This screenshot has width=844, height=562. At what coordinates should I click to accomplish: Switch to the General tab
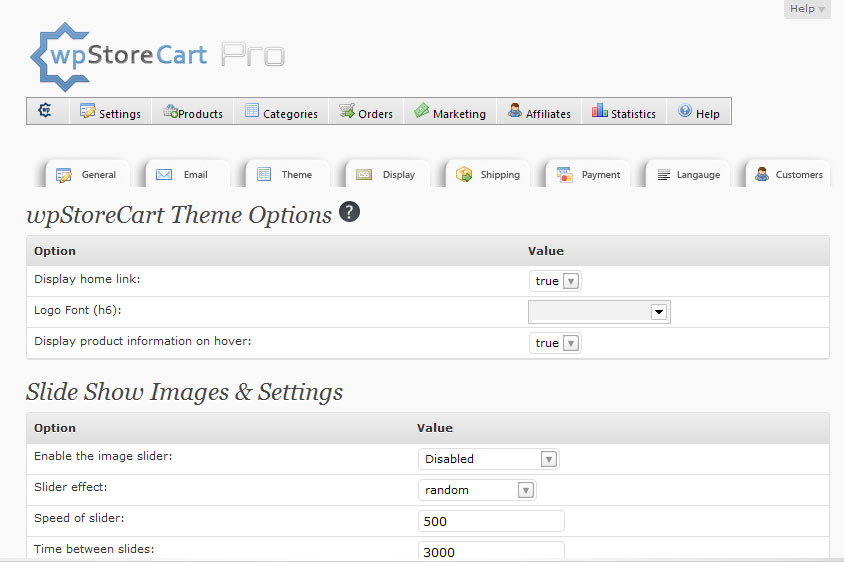point(87,174)
